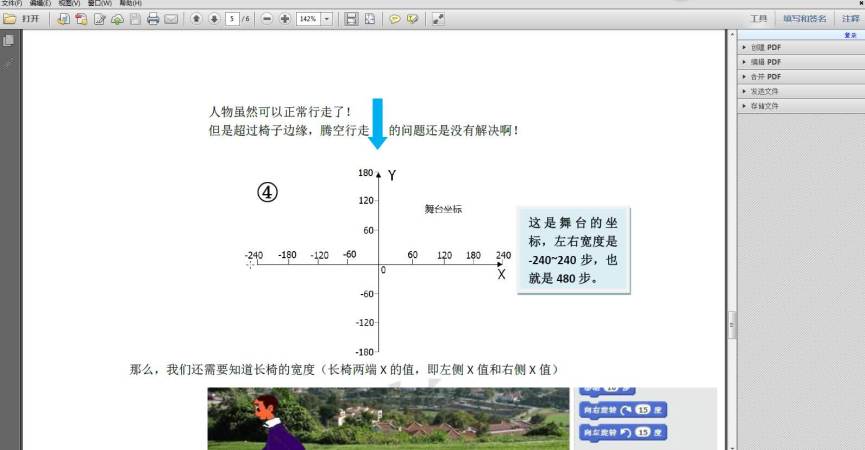The width and height of the screenshot is (865, 450).
Task: Expand the 发送文件 panel section
Action: [x=801, y=91]
